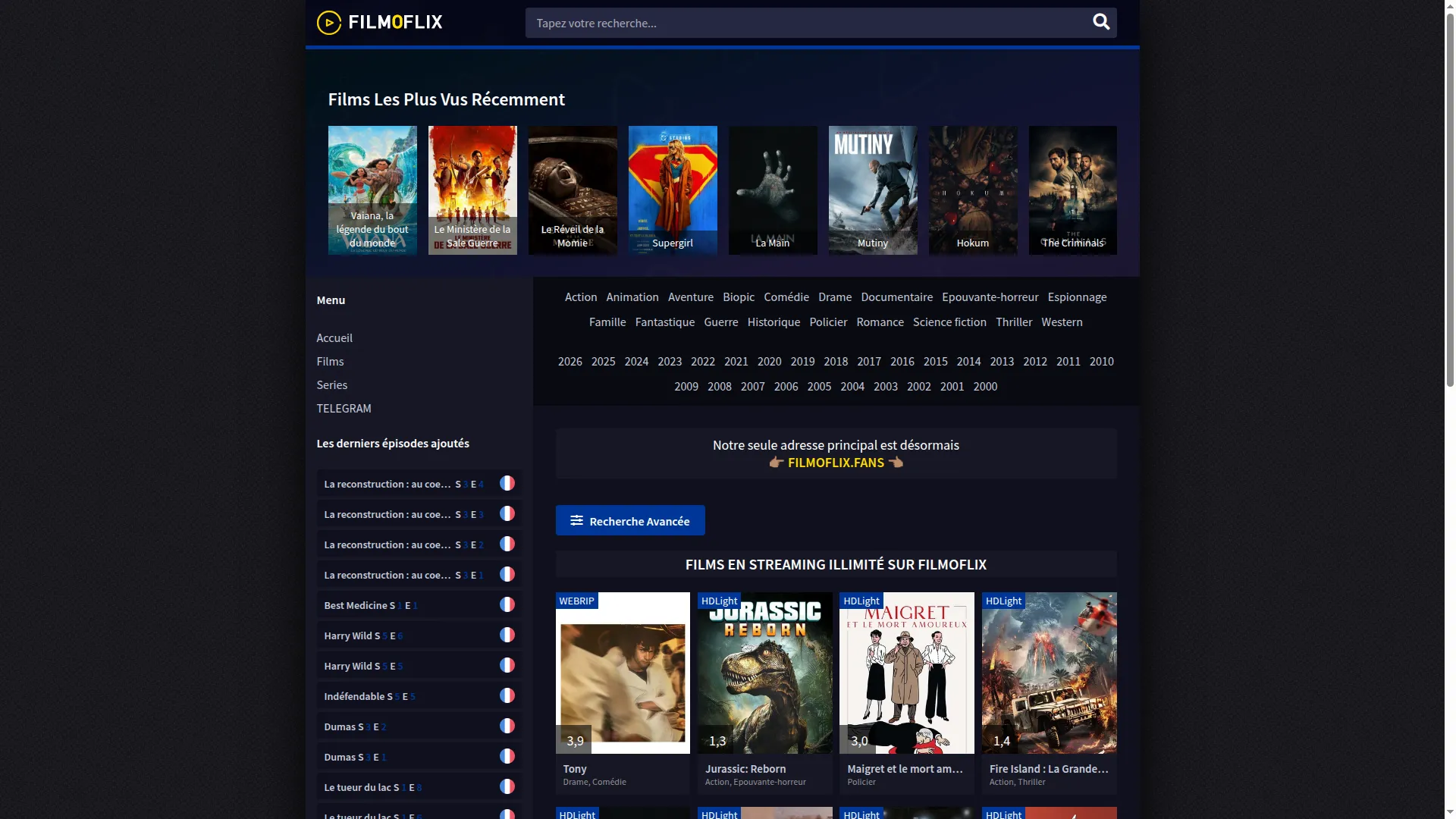Open La Main movie poster

pyautogui.click(x=773, y=190)
